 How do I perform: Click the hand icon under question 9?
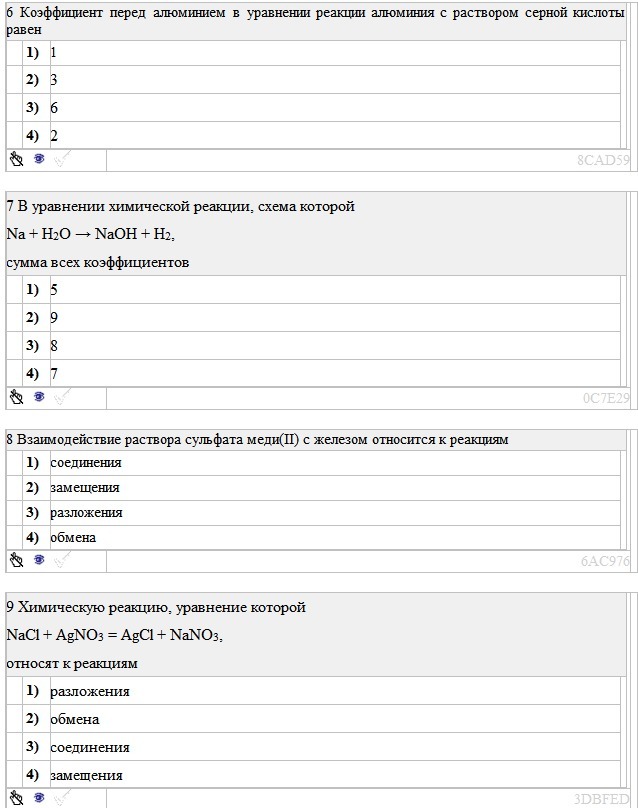tap(17, 798)
